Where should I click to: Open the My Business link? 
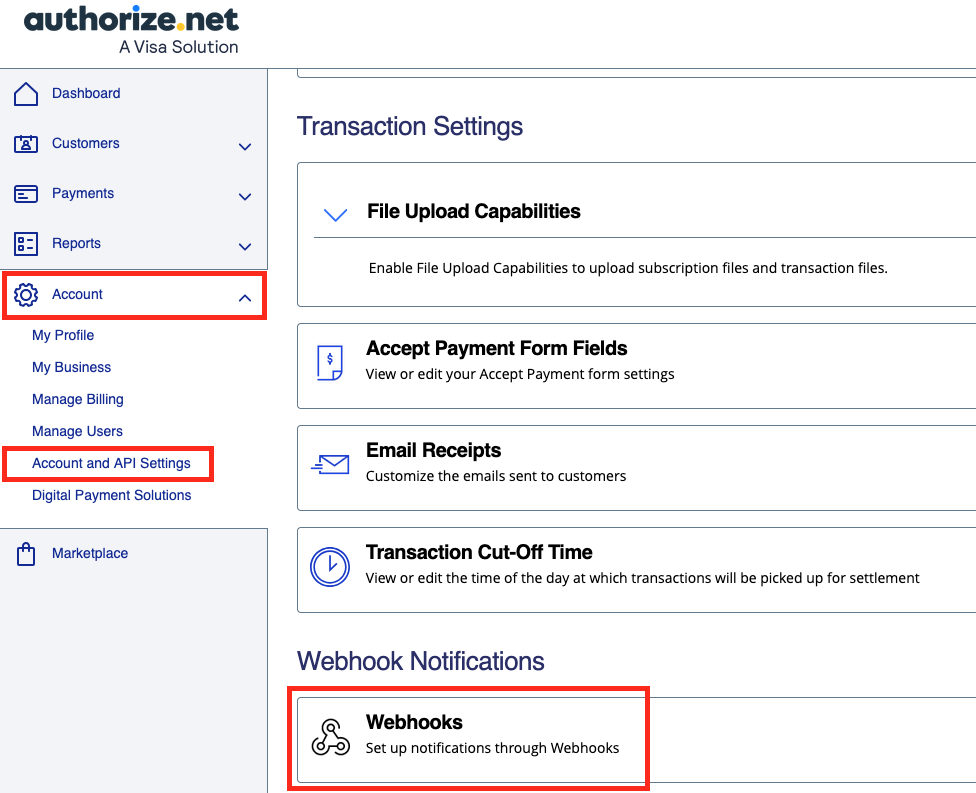click(72, 367)
